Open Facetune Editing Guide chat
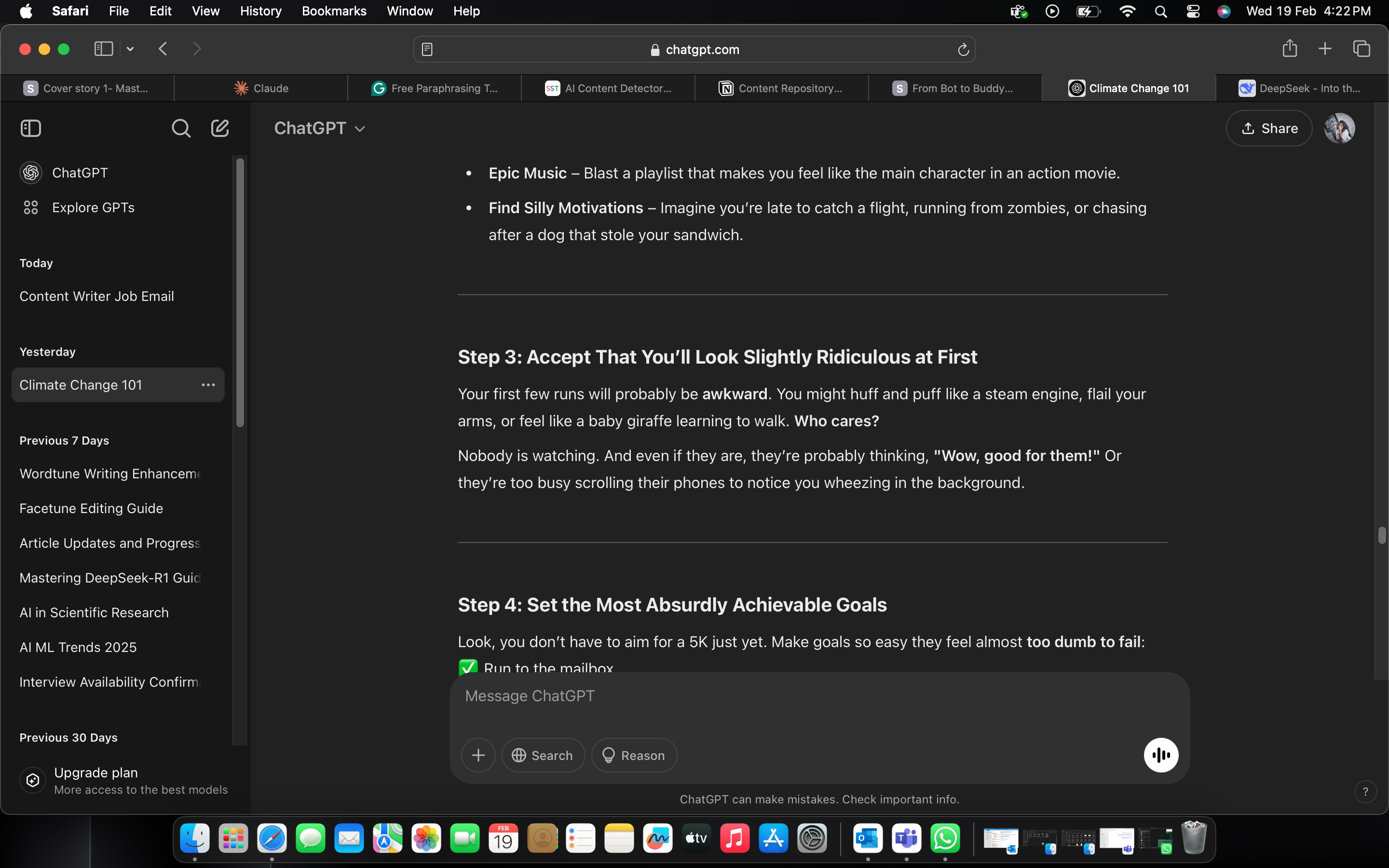 coord(118,508)
